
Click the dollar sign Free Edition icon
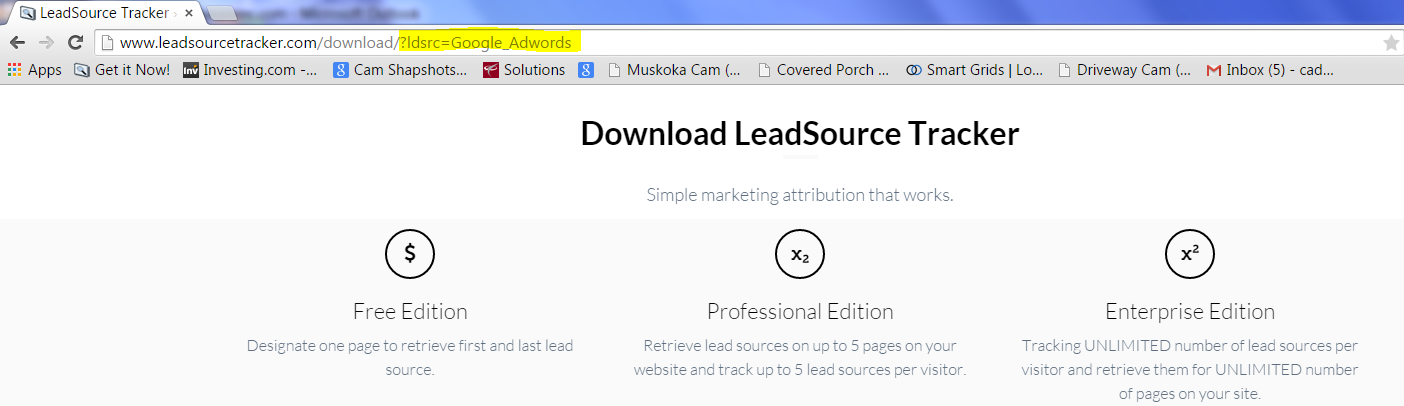[x=410, y=254]
